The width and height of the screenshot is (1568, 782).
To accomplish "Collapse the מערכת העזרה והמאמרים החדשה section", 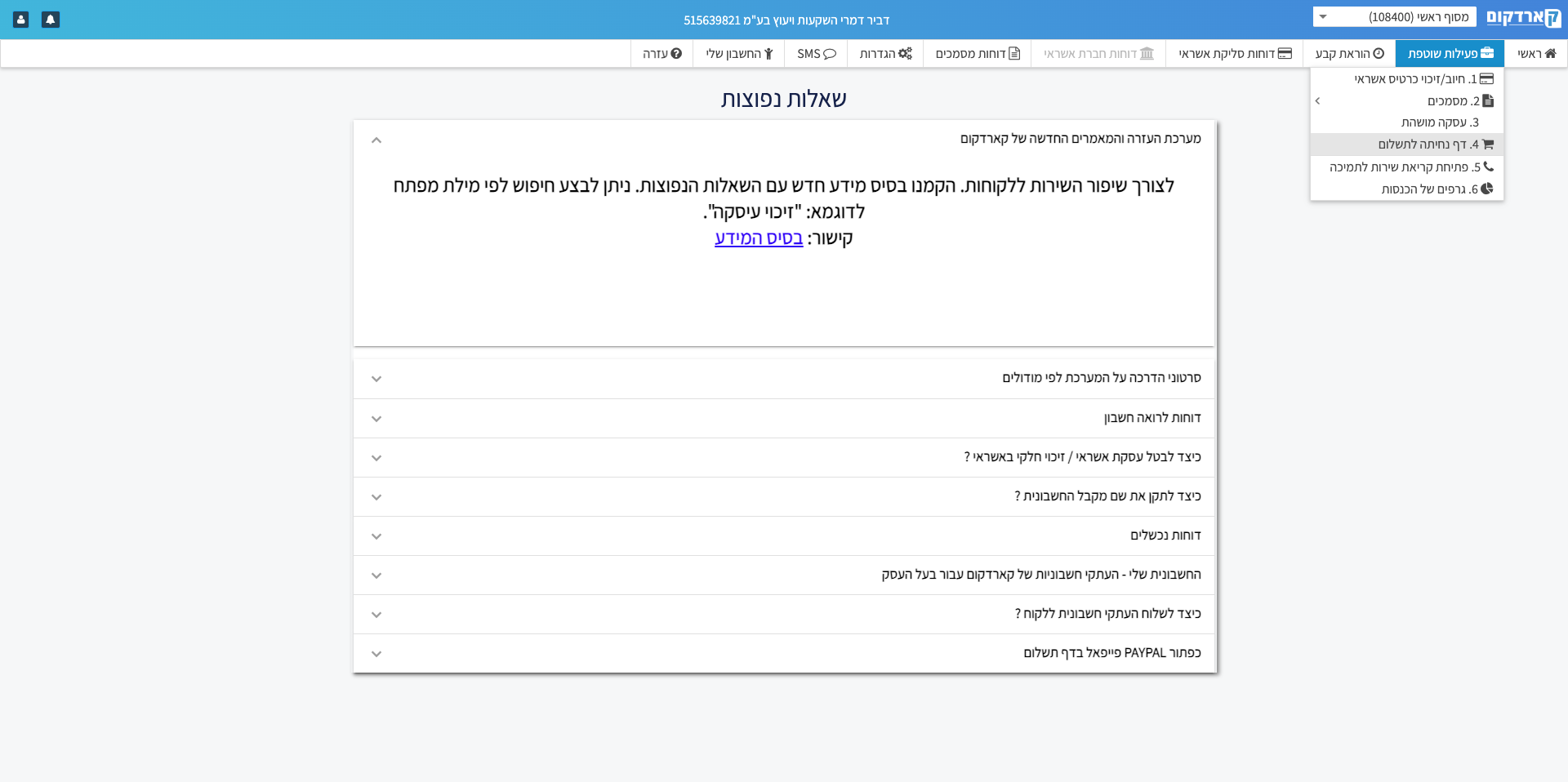I will click(784, 140).
